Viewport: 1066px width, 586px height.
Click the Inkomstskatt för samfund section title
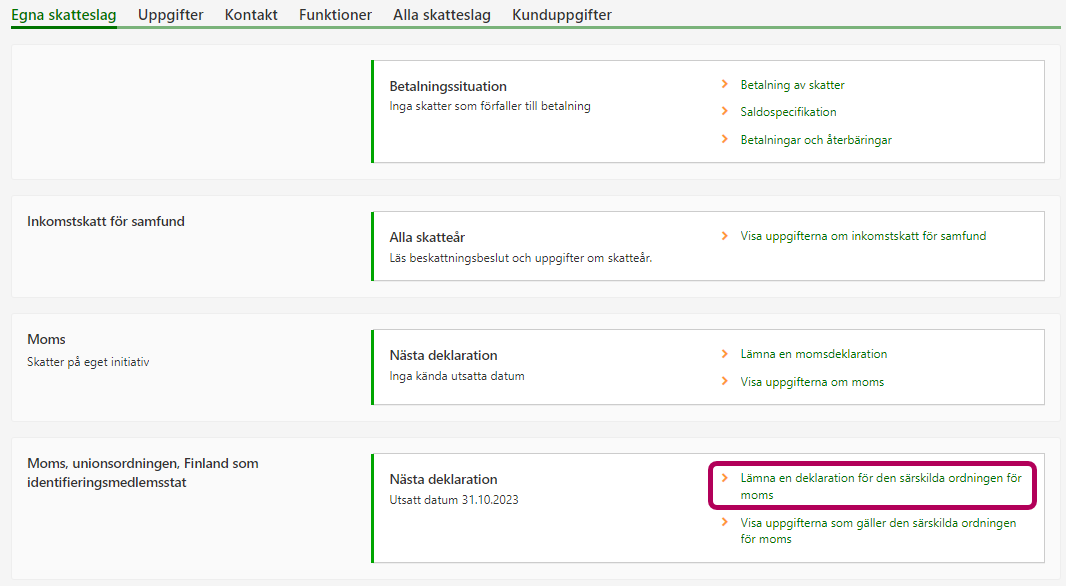pyautogui.click(x=106, y=221)
